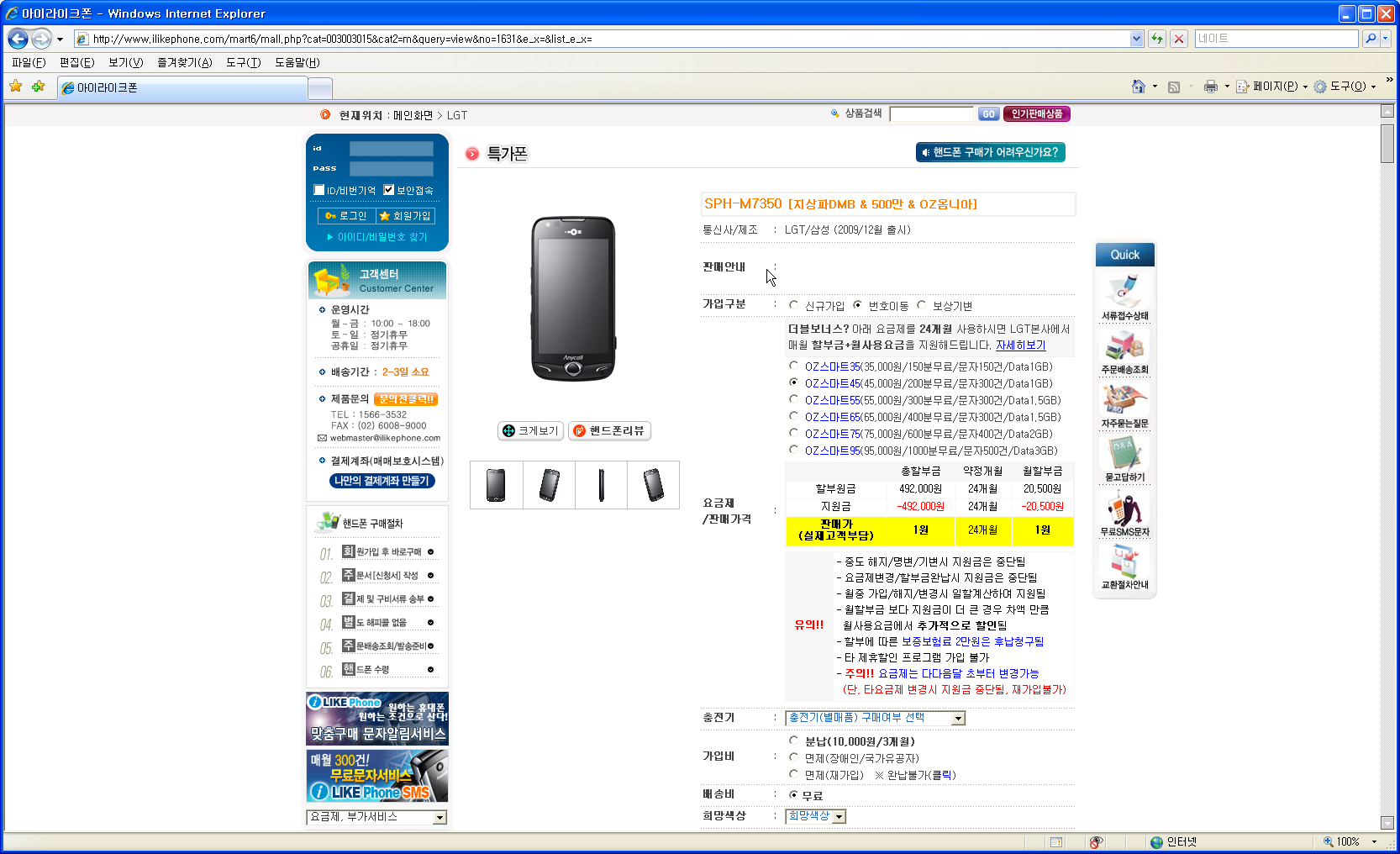Viewport: 1400px width, 854px height.
Task: Click the 자세히보기 link
Action: tap(1020, 345)
